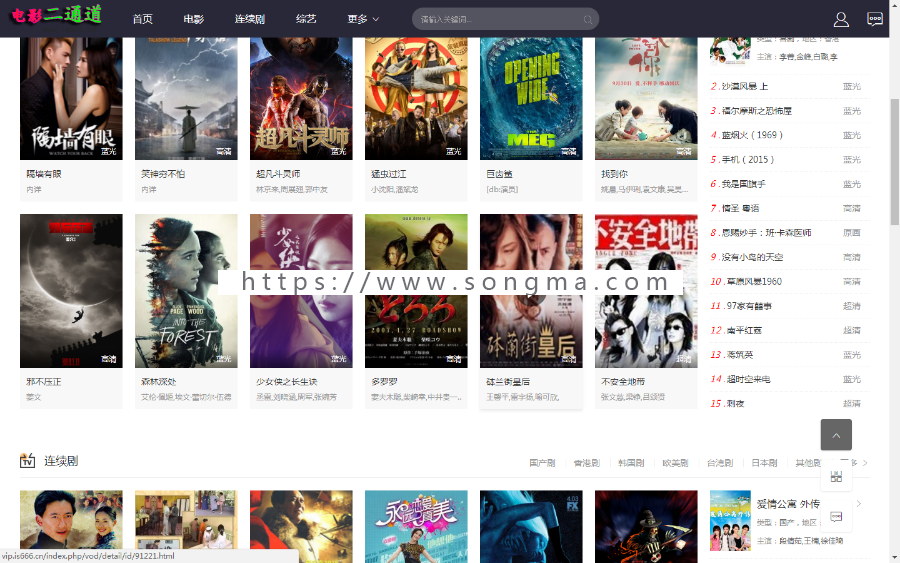Select the 韩国剧 category tab
Image resolution: width=900 pixels, height=563 pixels.
click(x=631, y=463)
